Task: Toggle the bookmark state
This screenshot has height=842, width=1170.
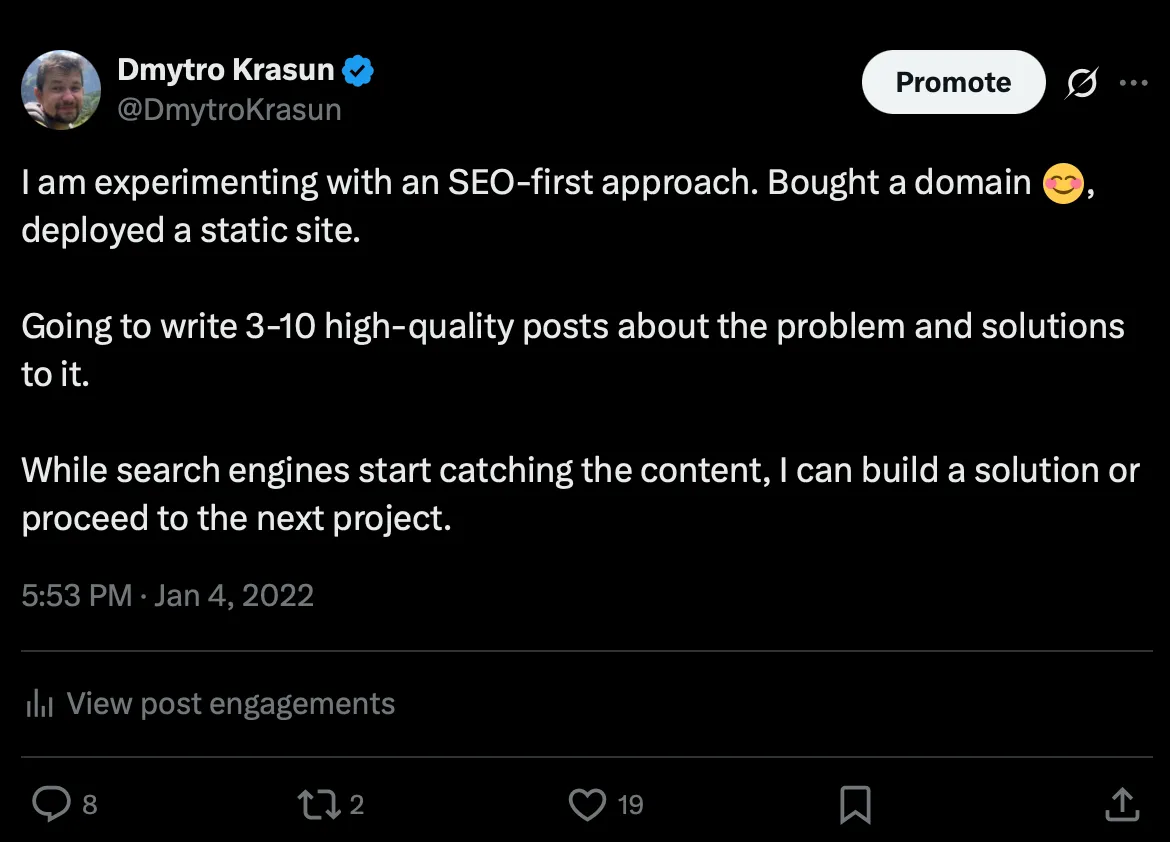Action: tap(855, 803)
